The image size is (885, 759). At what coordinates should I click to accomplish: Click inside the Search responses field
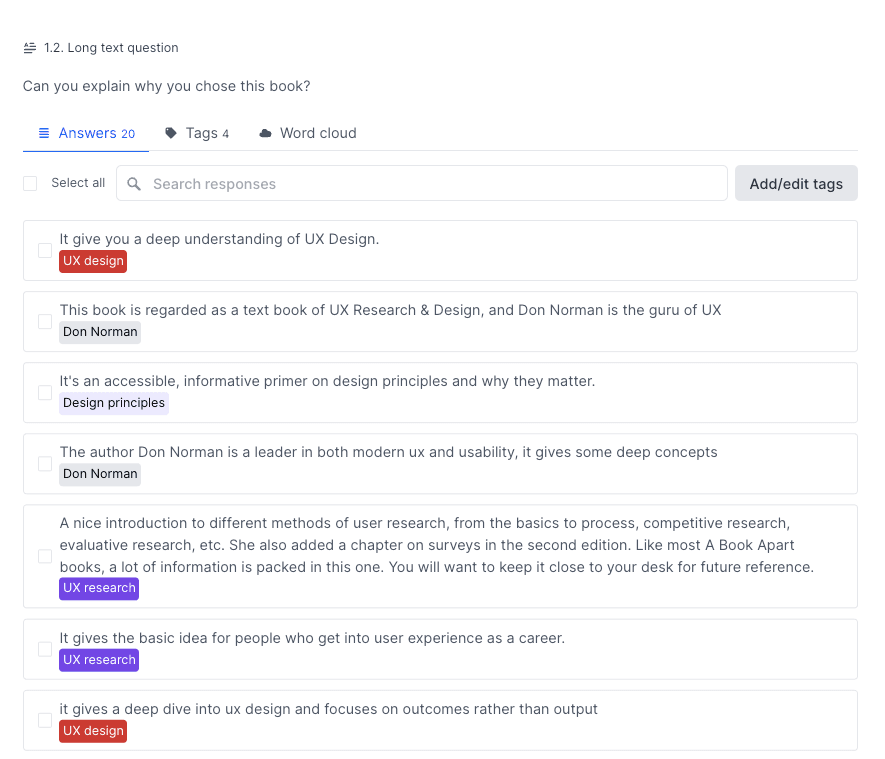click(x=400, y=183)
